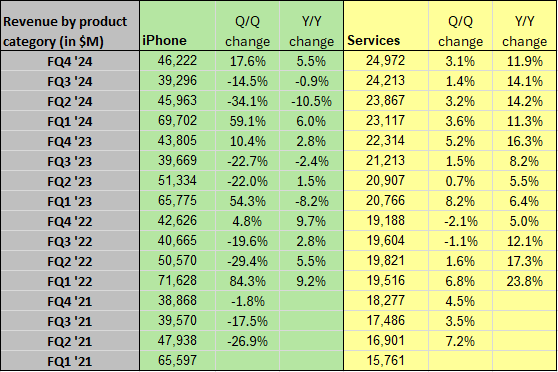558x372 pixels.
Task: Select the Services value 15,761
Action: [386, 361]
